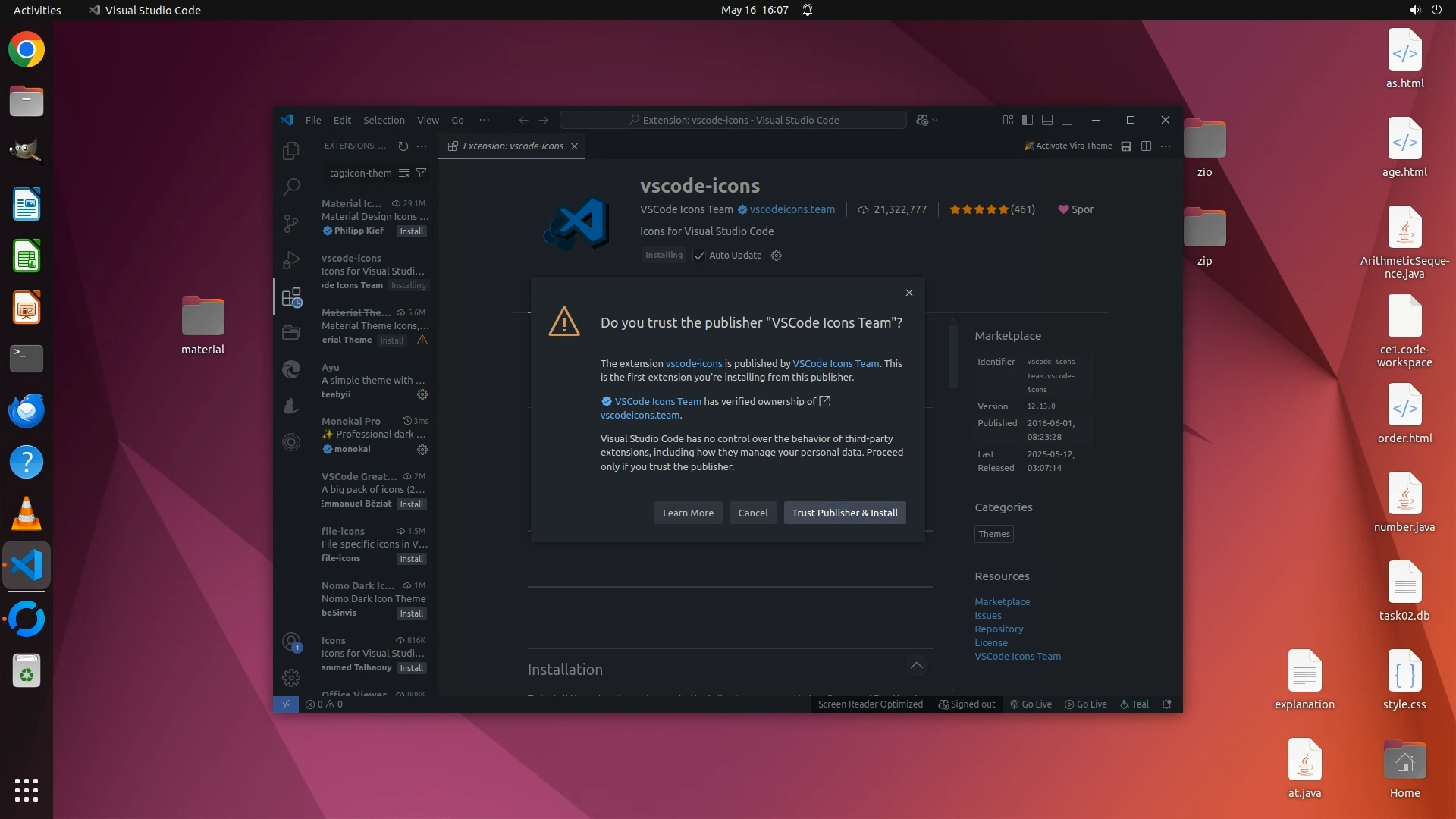Toggle the bottom Panel layout button
Screen dimensions: 1456x819
1047,120
